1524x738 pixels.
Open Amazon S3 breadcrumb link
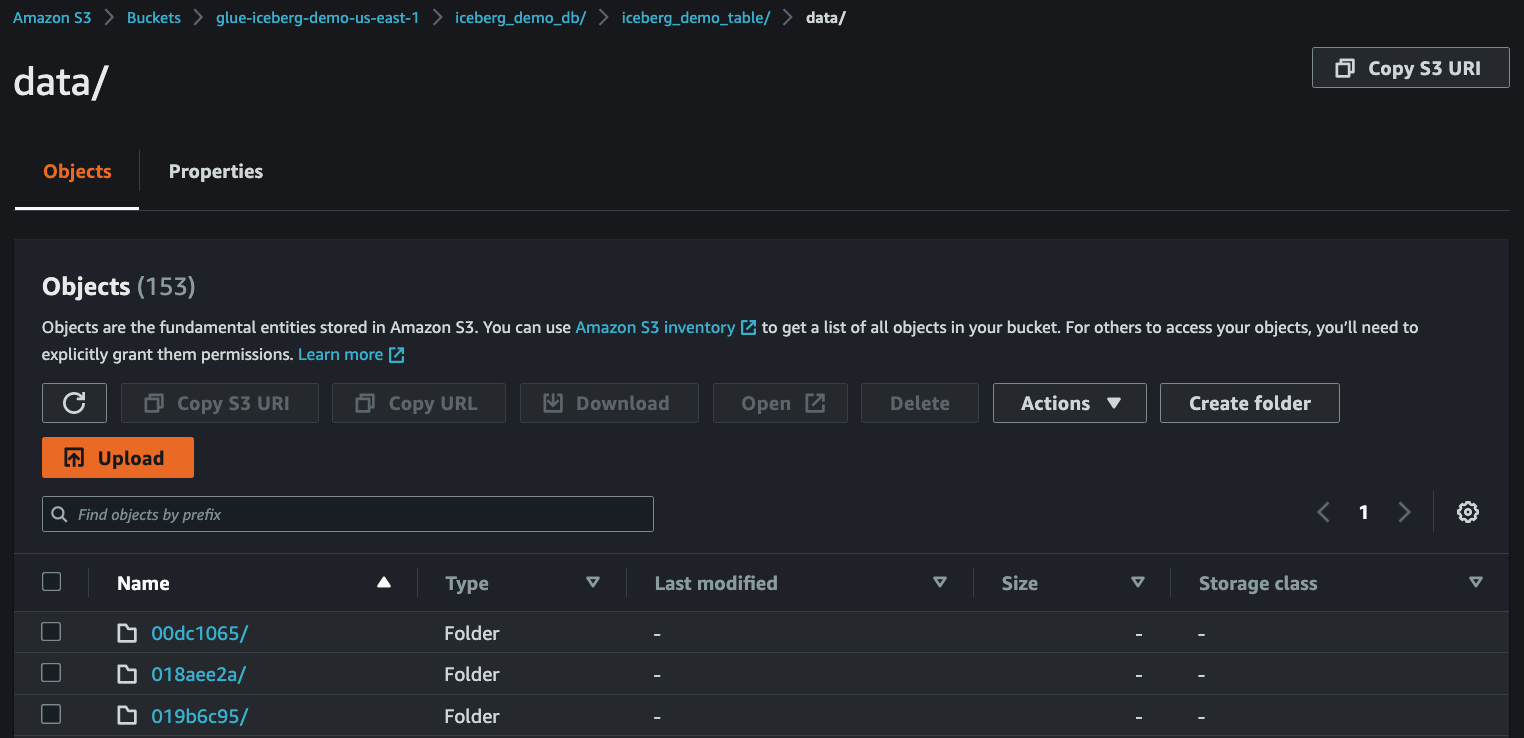(x=52, y=18)
